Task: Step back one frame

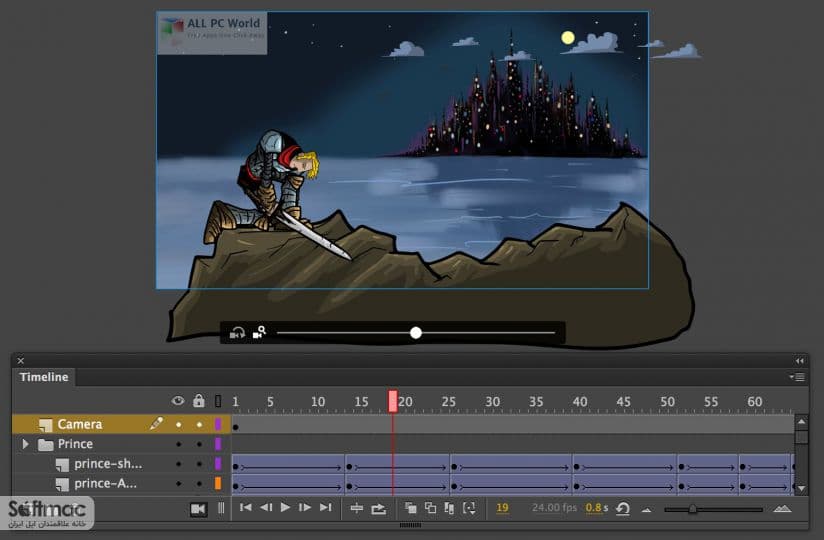Action: click(x=266, y=507)
